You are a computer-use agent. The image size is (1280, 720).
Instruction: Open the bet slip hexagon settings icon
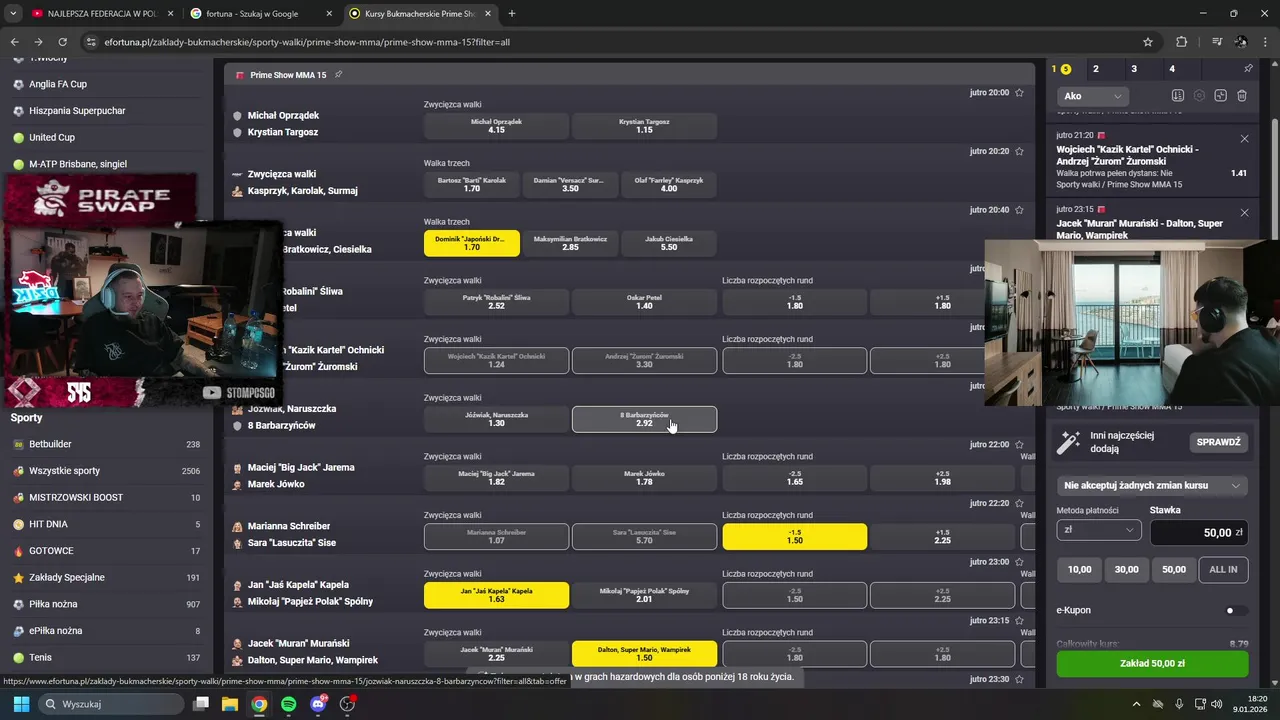click(x=1200, y=96)
